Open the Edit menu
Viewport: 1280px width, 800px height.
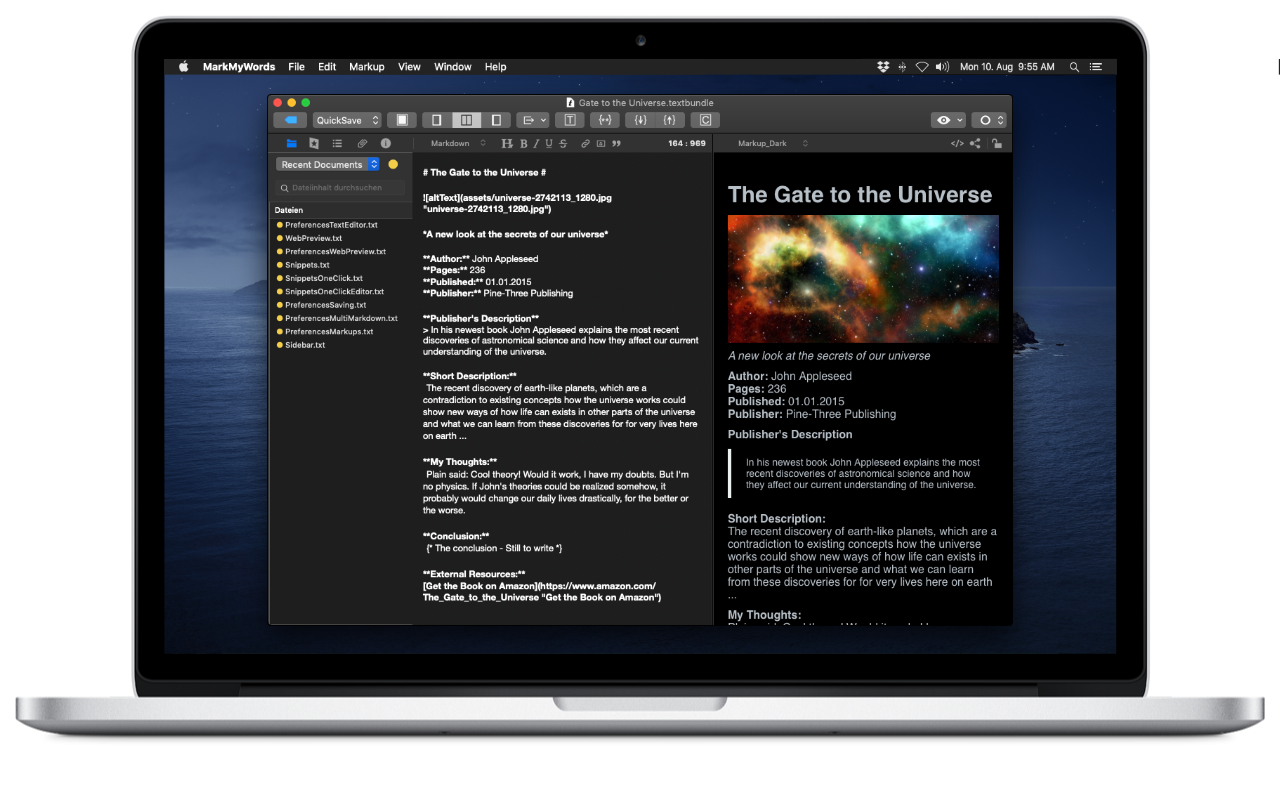pyautogui.click(x=327, y=67)
